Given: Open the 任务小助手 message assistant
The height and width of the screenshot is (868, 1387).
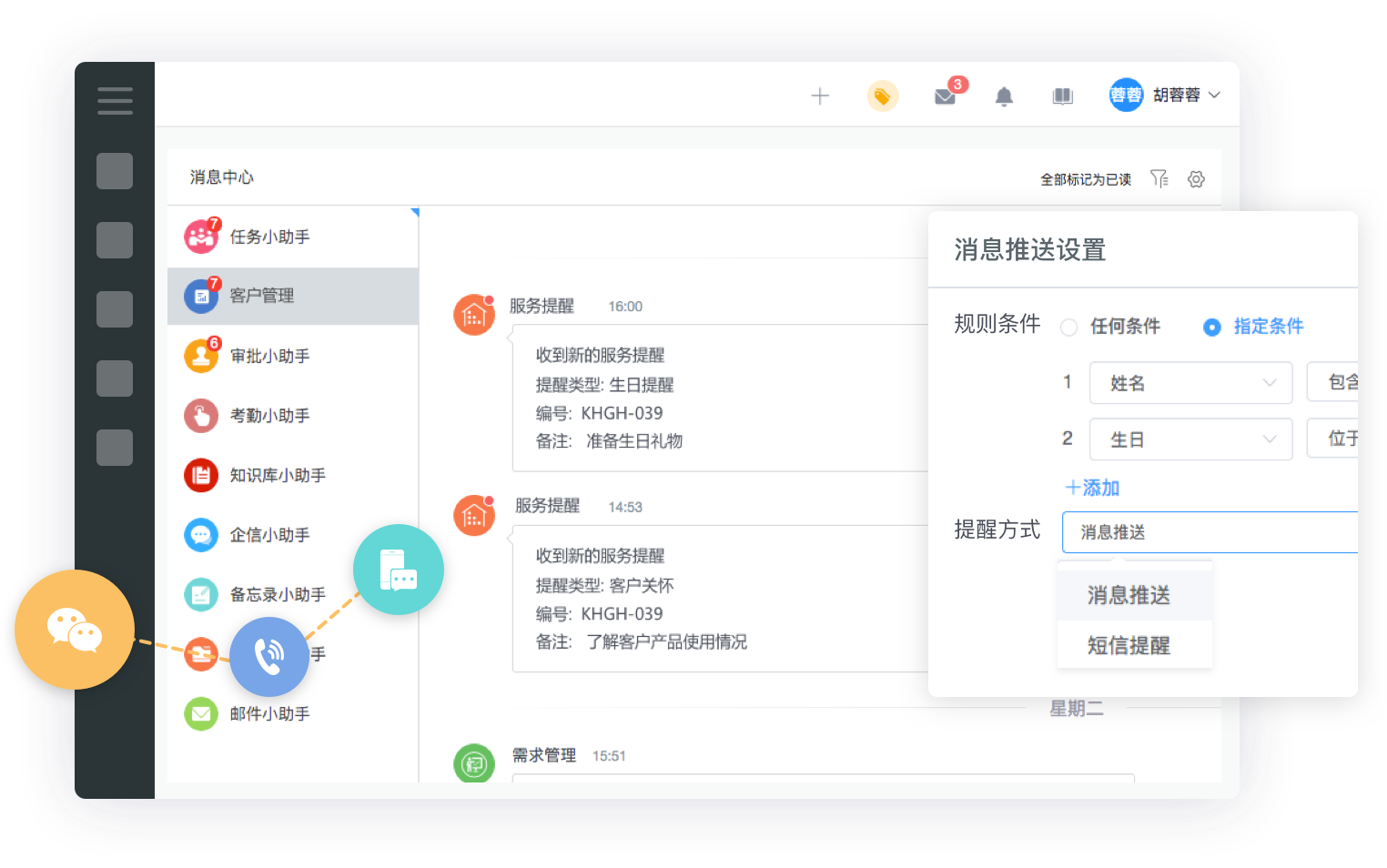Looking at the screenshot, I should tap(269, 237).
